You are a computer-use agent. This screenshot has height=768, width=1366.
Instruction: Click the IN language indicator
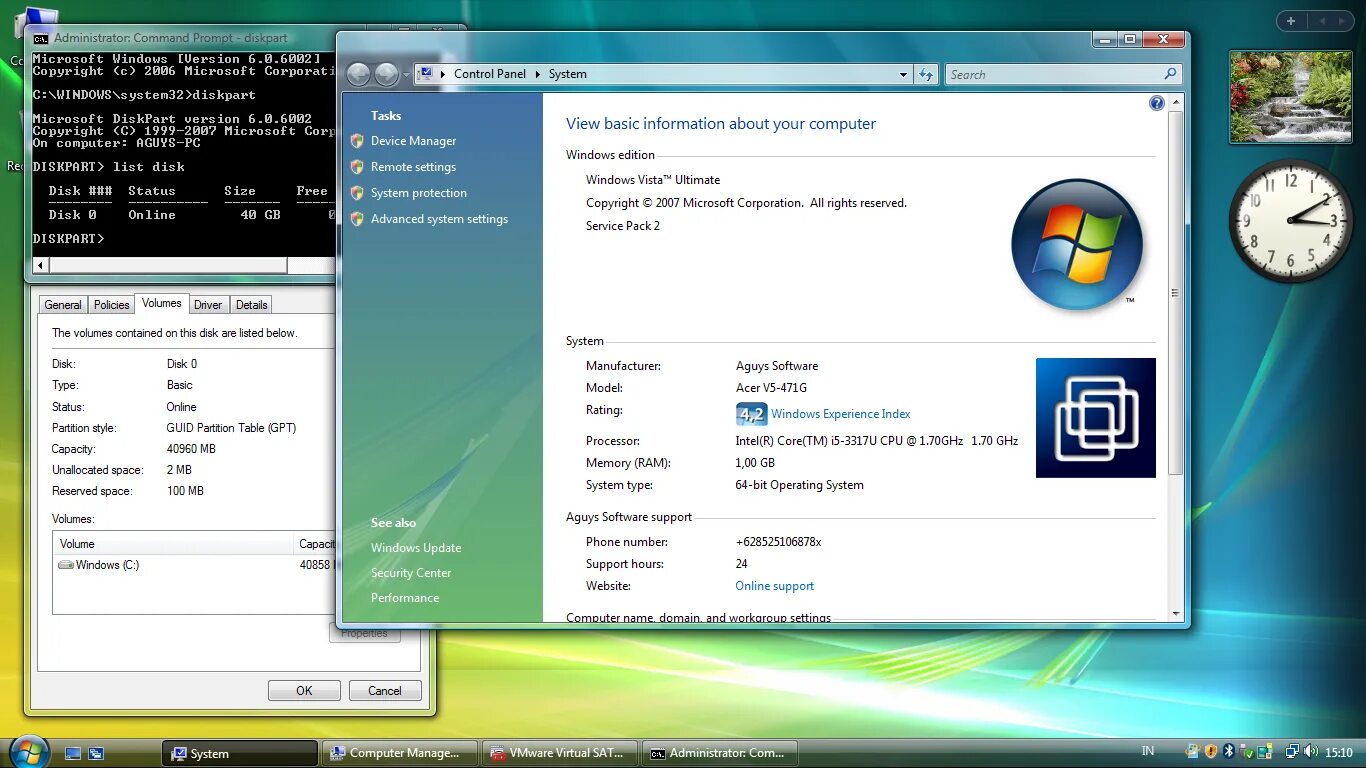[x=1148, y=751]
